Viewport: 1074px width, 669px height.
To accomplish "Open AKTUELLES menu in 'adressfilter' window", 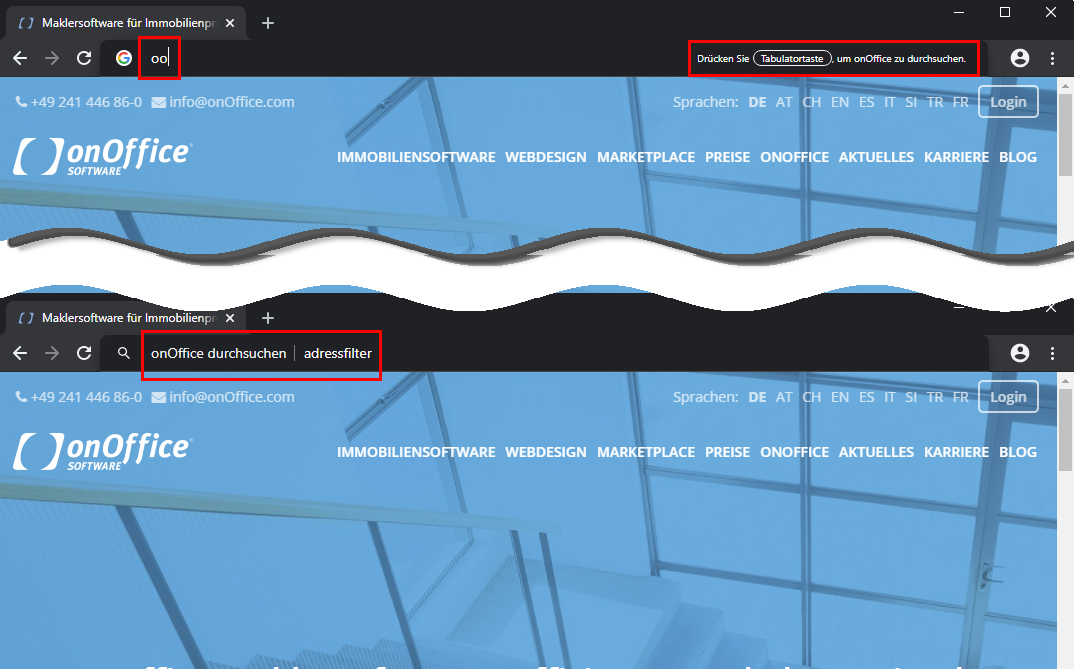I will [876, 452].
